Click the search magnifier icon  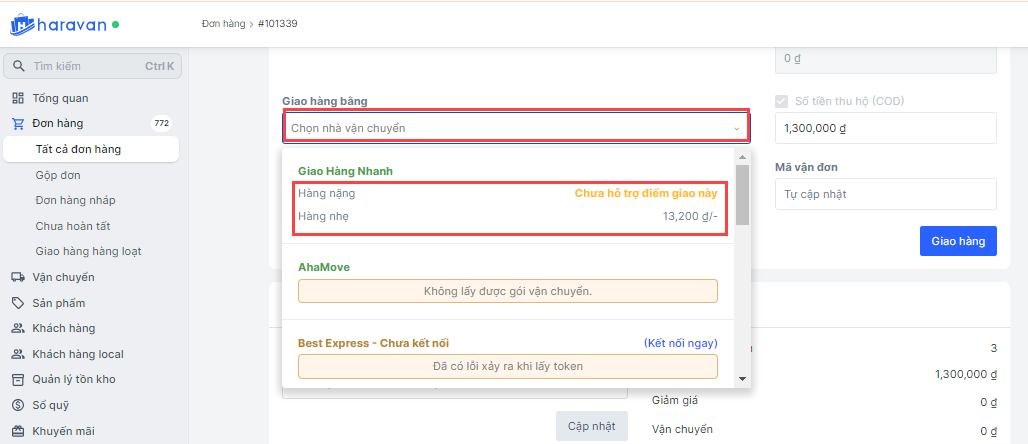(x=18, y=66)
